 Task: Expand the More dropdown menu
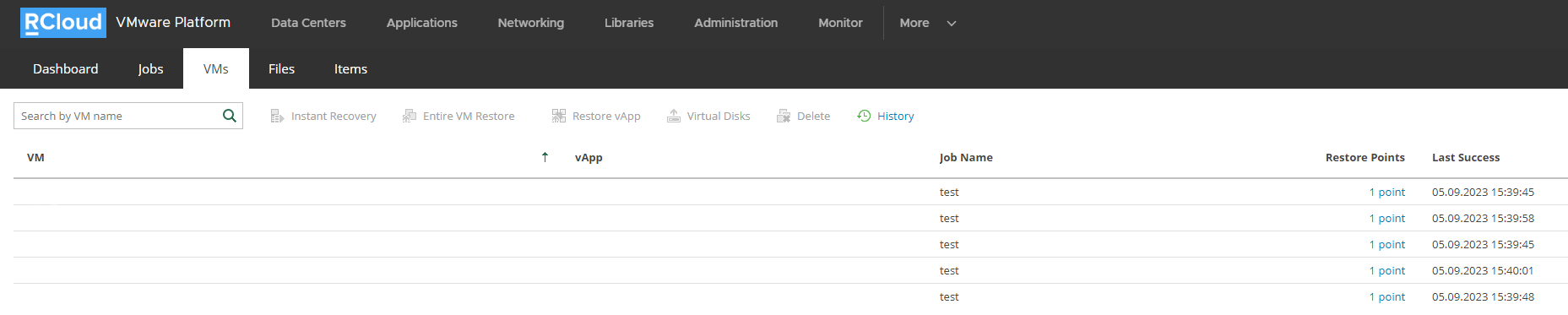(928, 23)
